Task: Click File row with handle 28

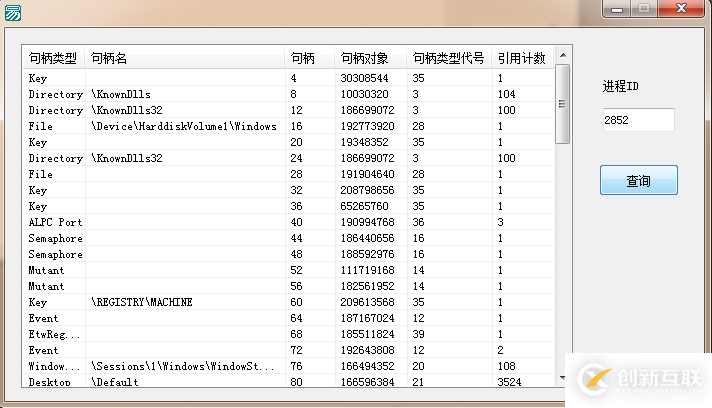Action: tap(288, 174)
